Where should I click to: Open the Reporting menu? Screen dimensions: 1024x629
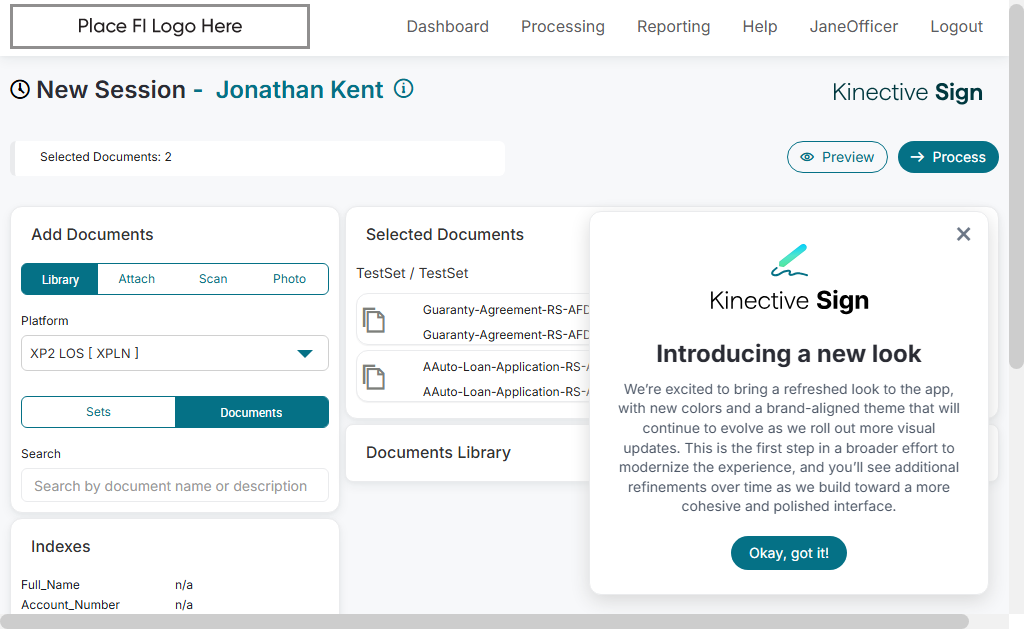coord(673,27)
